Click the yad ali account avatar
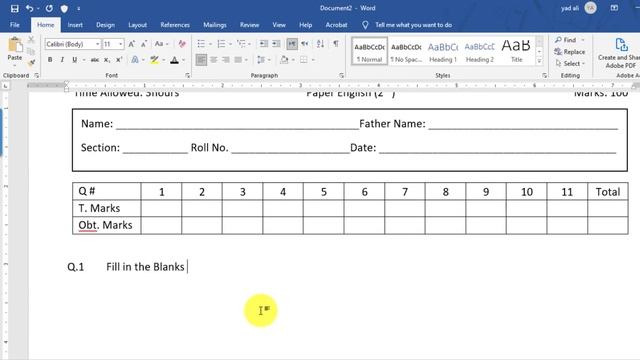 pos(590,8)
